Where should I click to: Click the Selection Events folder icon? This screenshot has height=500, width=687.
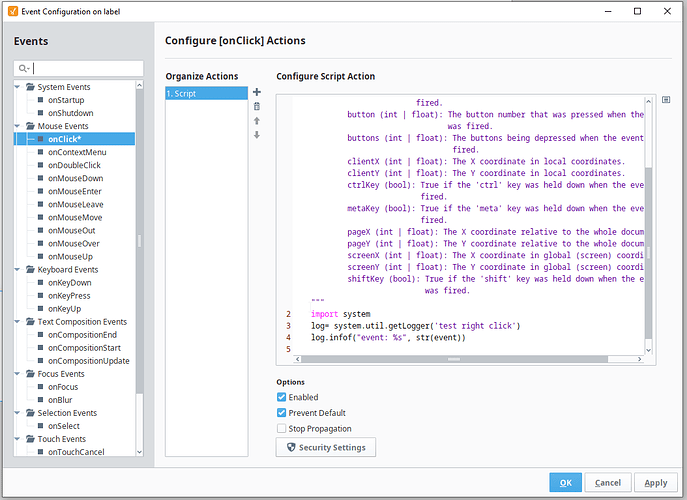pyautogui.click(x=30, y=412)
